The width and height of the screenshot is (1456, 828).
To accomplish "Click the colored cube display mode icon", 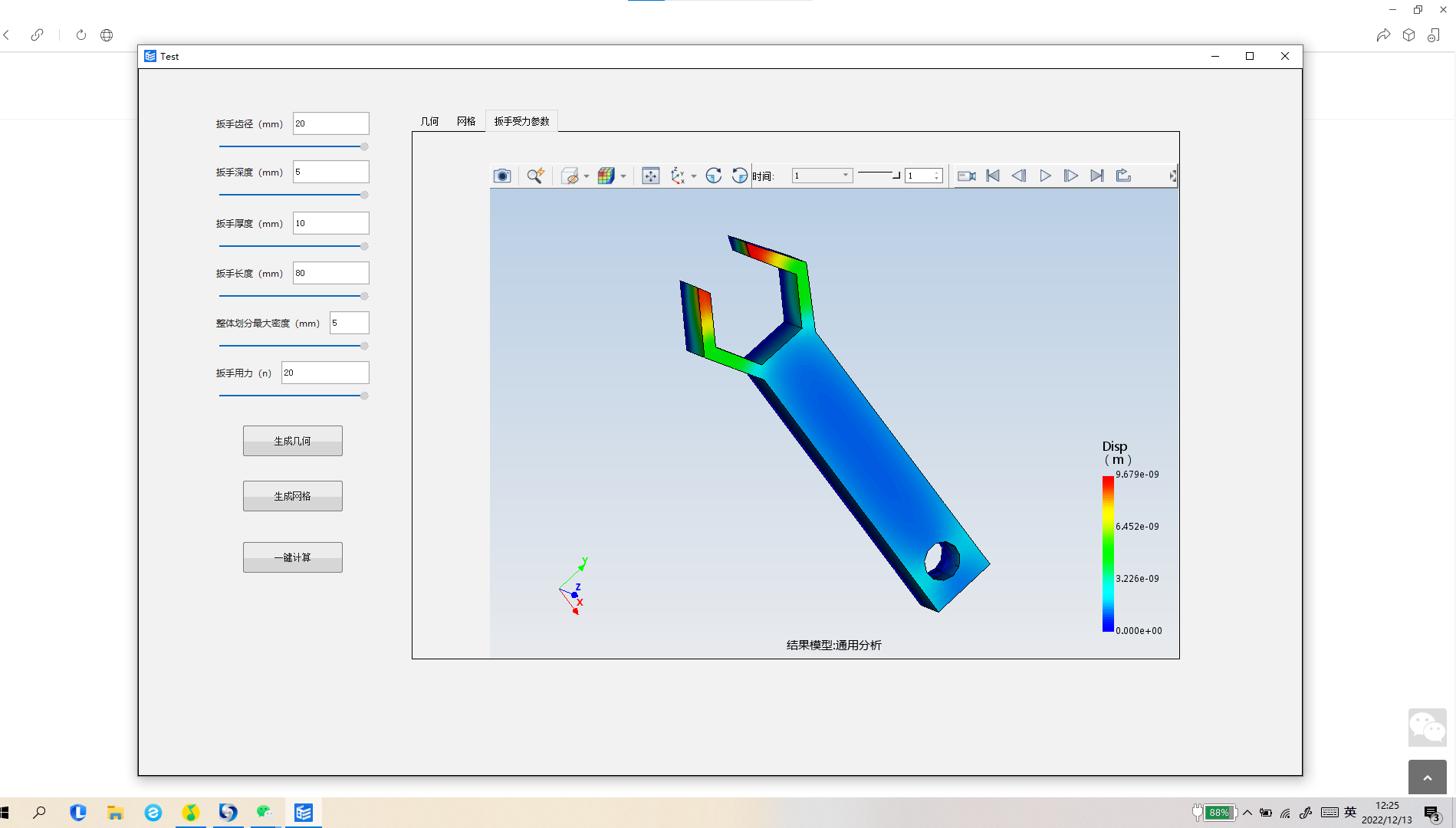I will coord(606,176).
